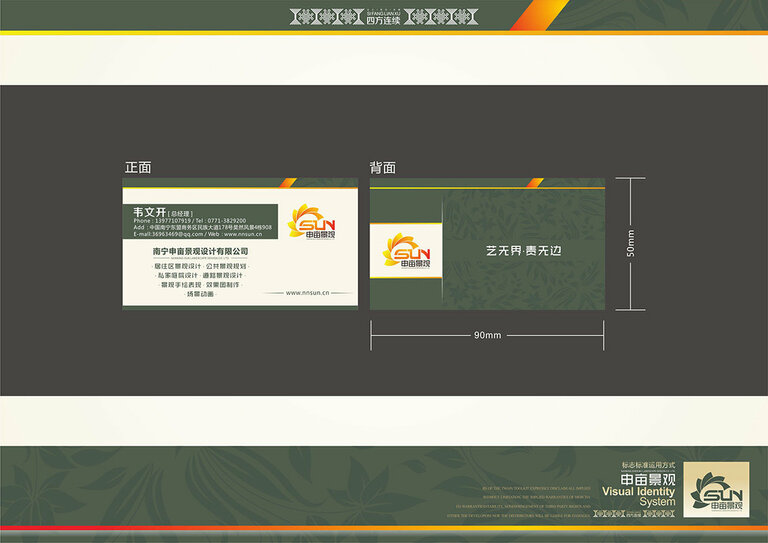Screen dimensions: 768x543
Task: Click the www.nnsun.cn link on front card
Action: click(316, 293)
